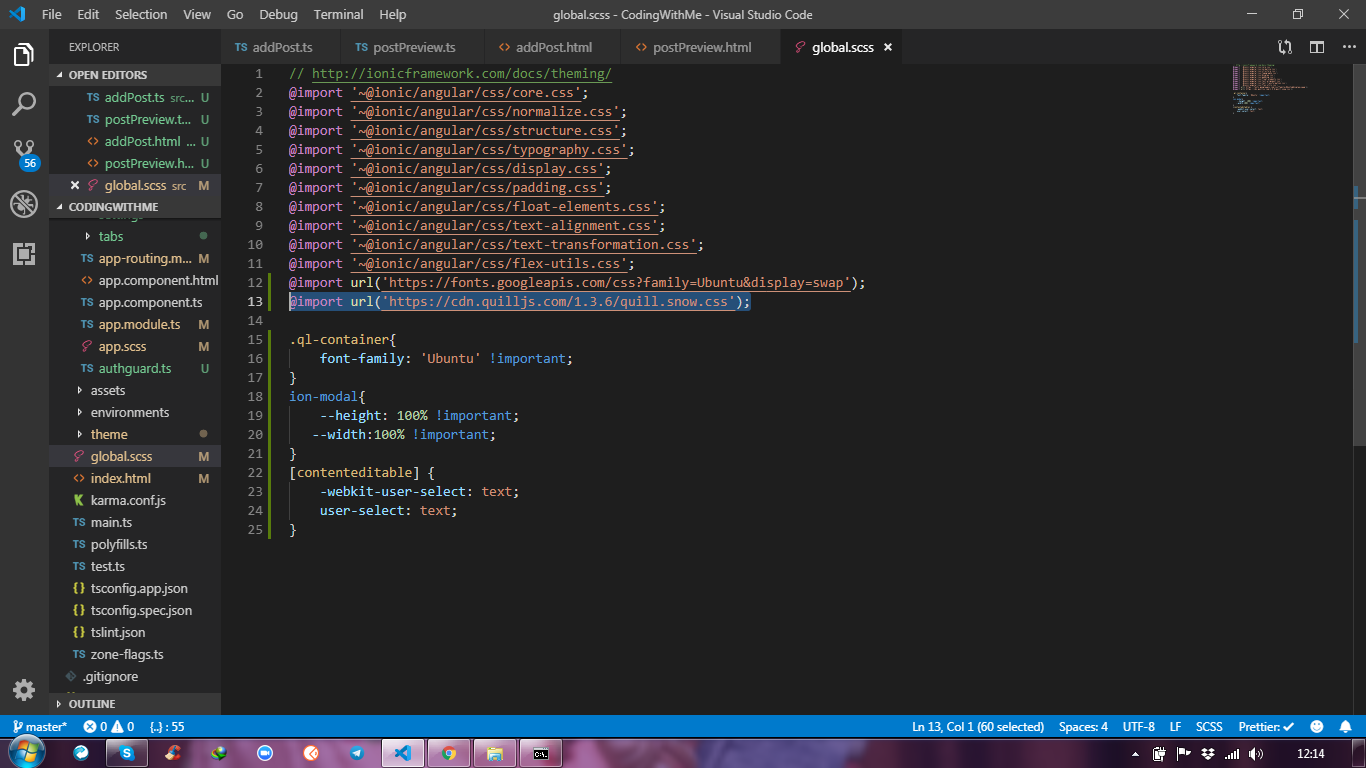Switch to the postPreview.html tab

701,47
